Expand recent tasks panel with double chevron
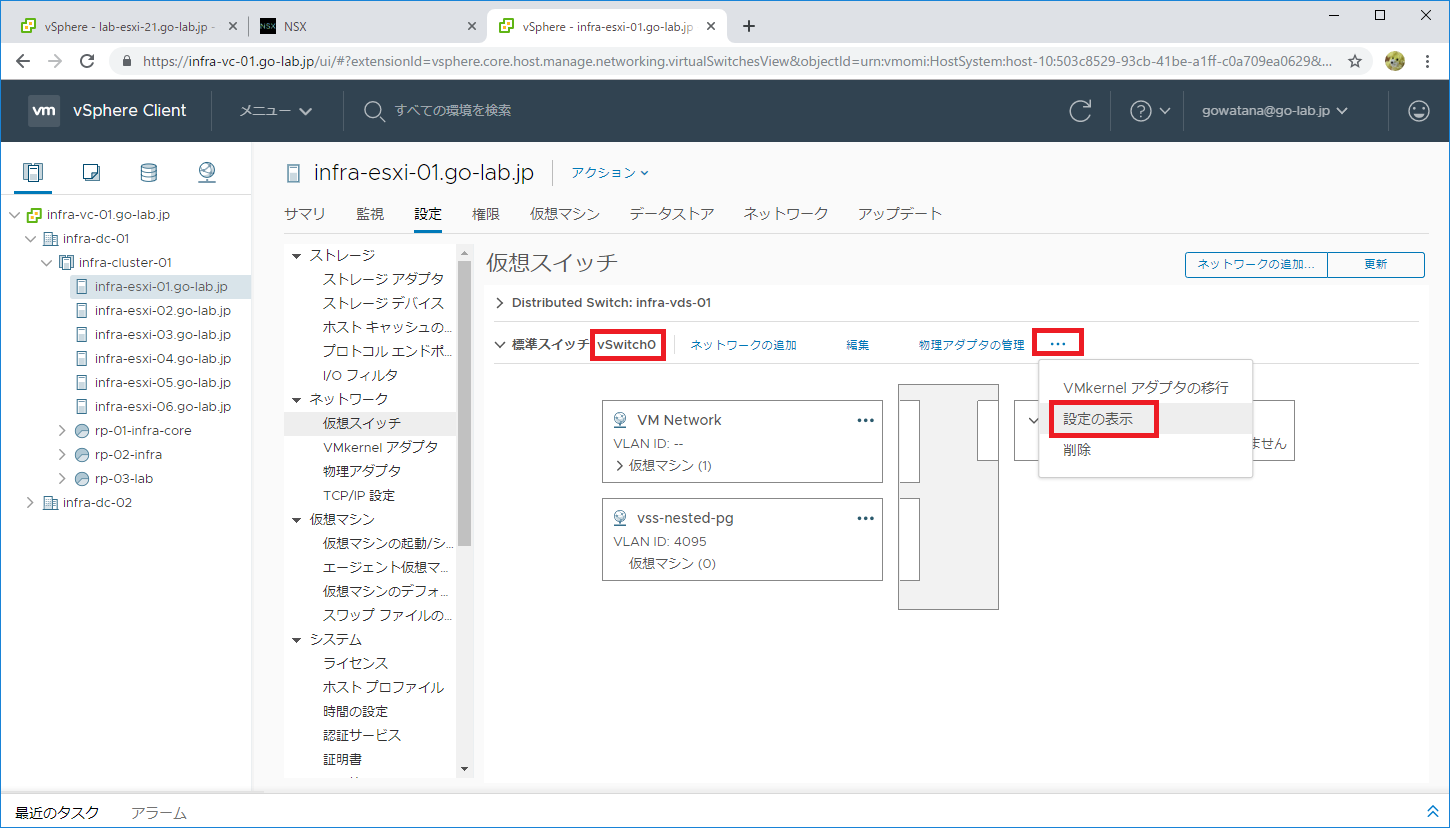 point(1432,812)
